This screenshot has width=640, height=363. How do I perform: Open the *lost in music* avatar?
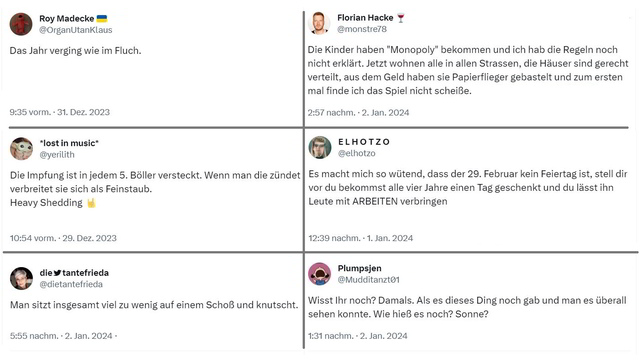pyautogui.click(x=22, y=149)
